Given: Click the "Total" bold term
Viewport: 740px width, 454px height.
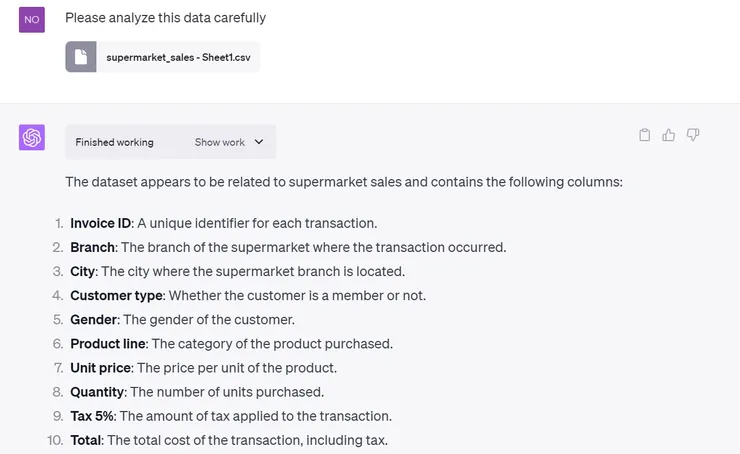Looking at the screenshot, I should click(86, 440).
